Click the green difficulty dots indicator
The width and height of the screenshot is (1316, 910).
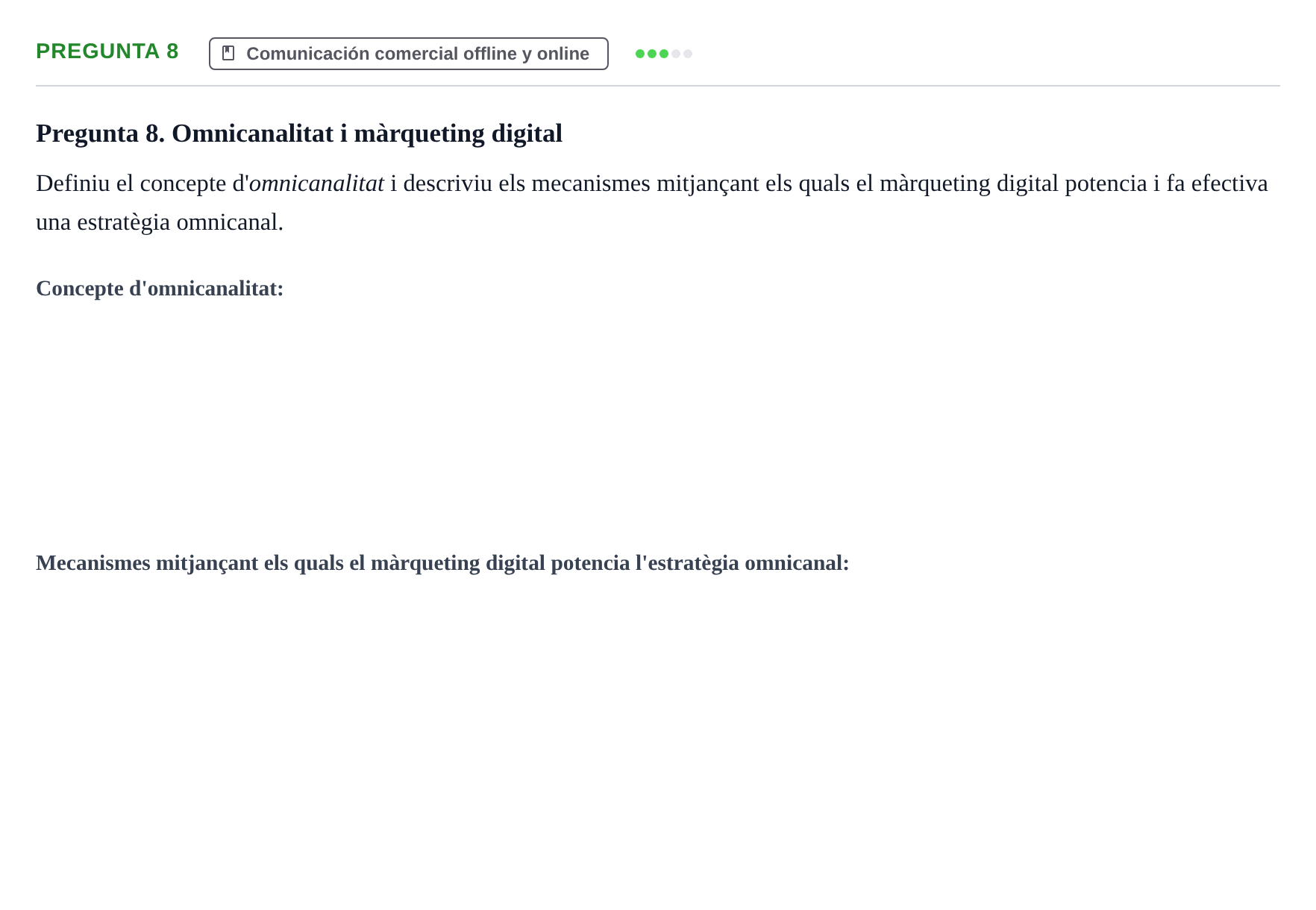pyautogui.click(x=663, y=54)
